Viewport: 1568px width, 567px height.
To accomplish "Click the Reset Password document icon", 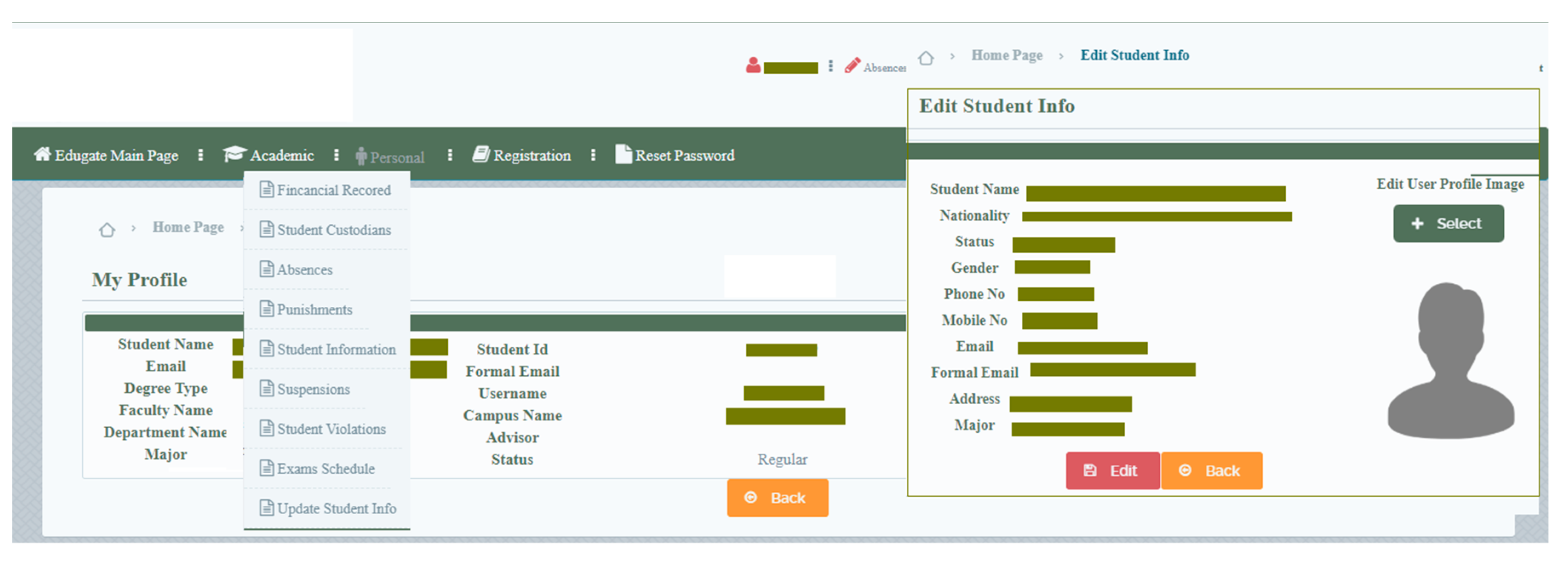I will tap(623, 154).
